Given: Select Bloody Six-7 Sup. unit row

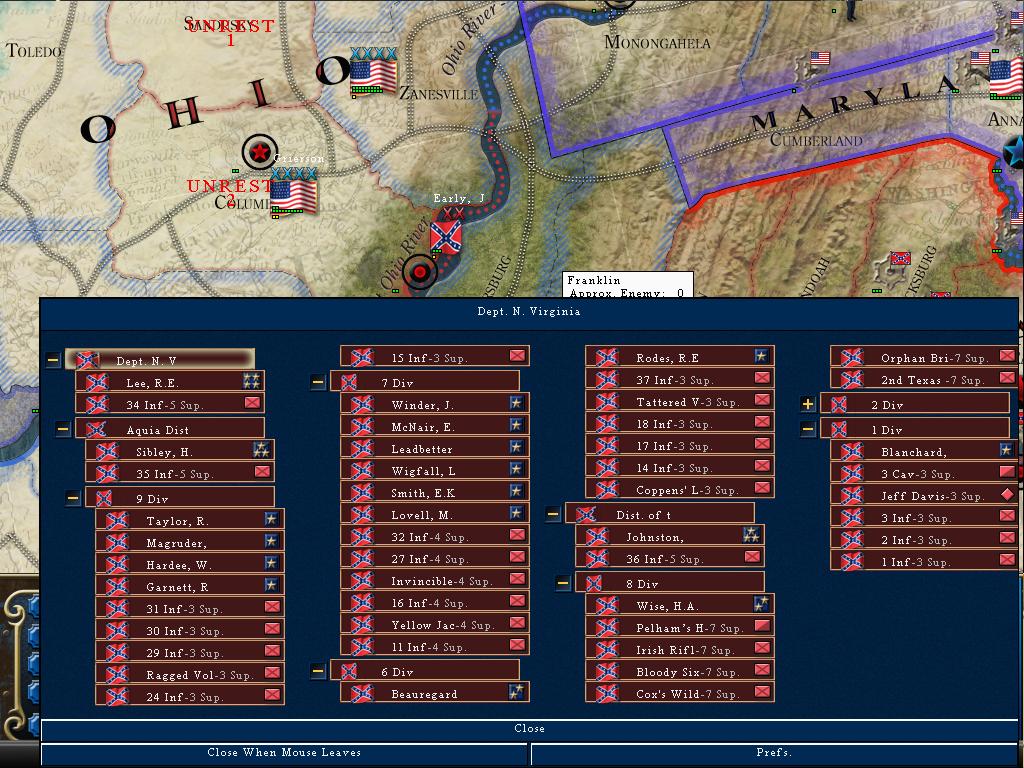Looking at the screenshot, I should click(x=679, y=671).
